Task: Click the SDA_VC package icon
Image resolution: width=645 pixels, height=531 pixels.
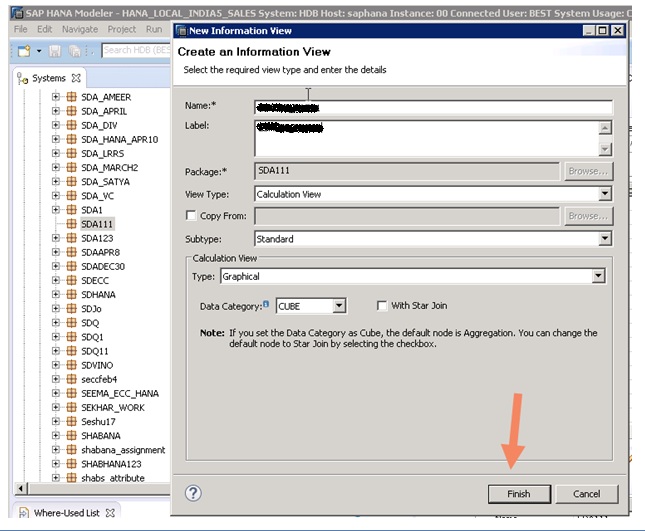Action: click(x=72, y=195)
